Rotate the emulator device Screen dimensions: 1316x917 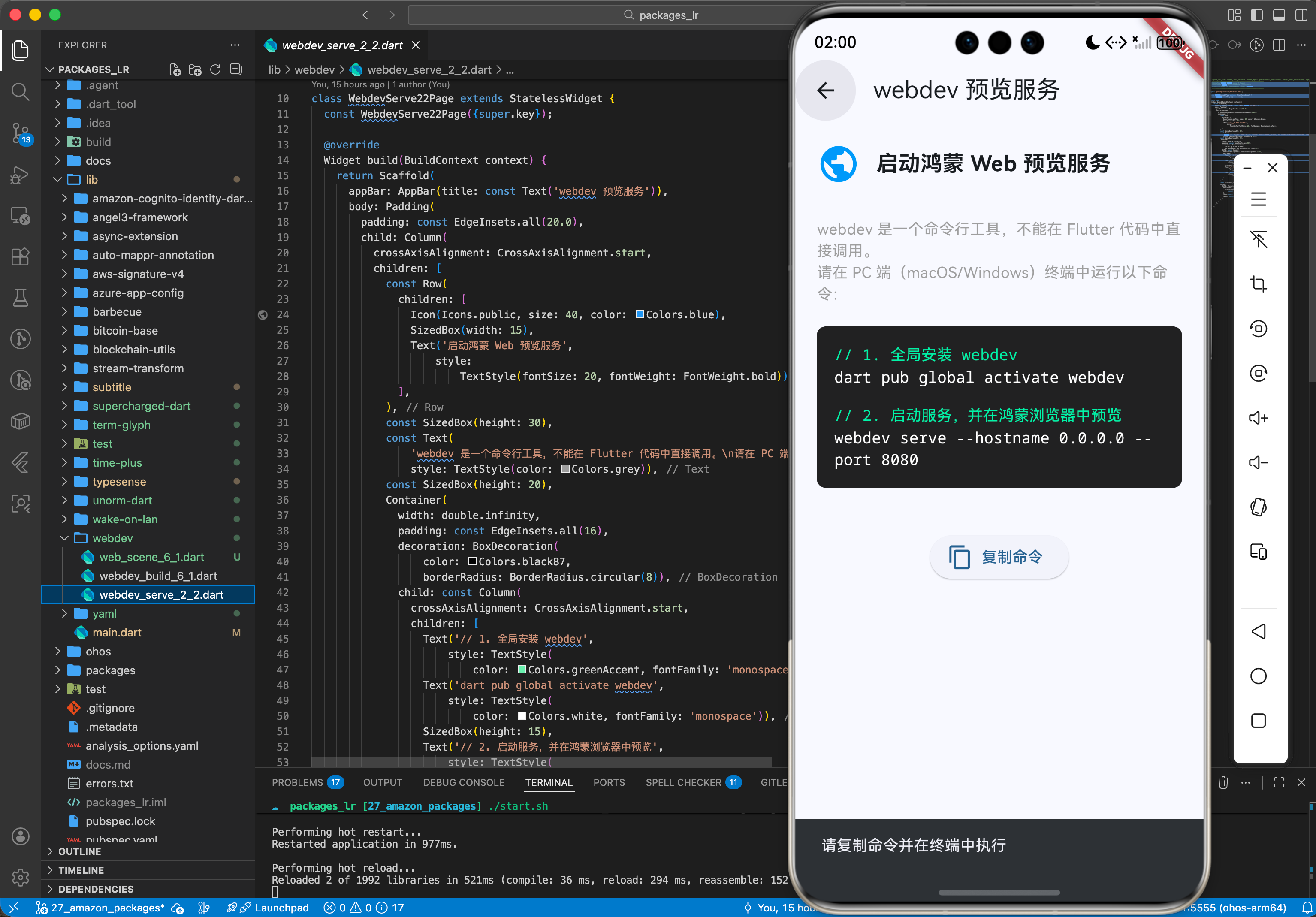[1259, 507]
